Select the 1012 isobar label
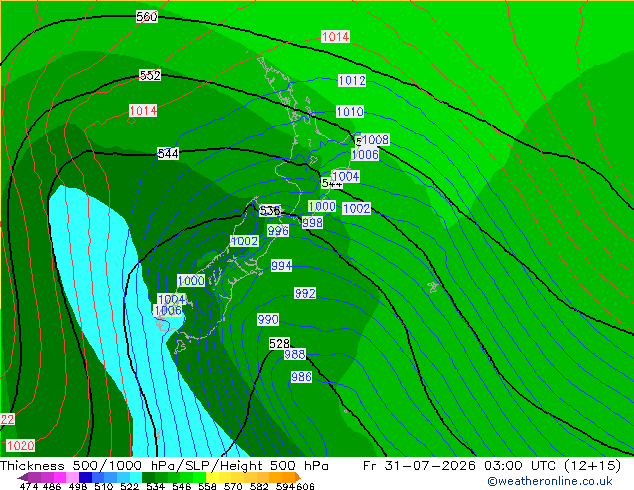Screen dimensions: 634x490 coord(352,80)
